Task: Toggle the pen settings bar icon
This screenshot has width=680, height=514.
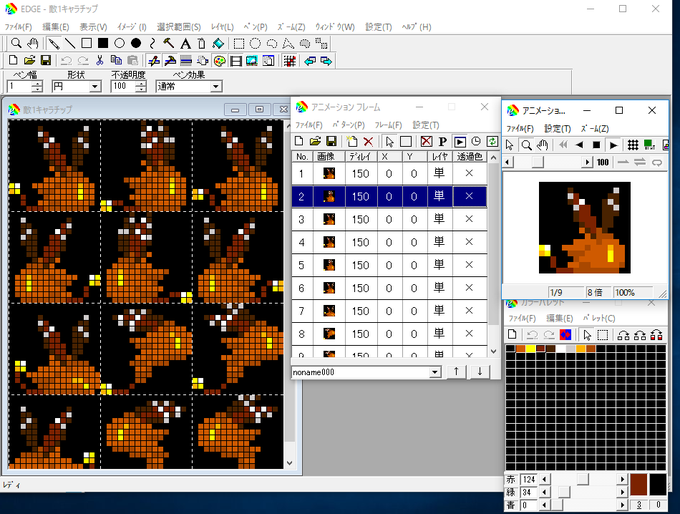Action: [x=154, y=61]
